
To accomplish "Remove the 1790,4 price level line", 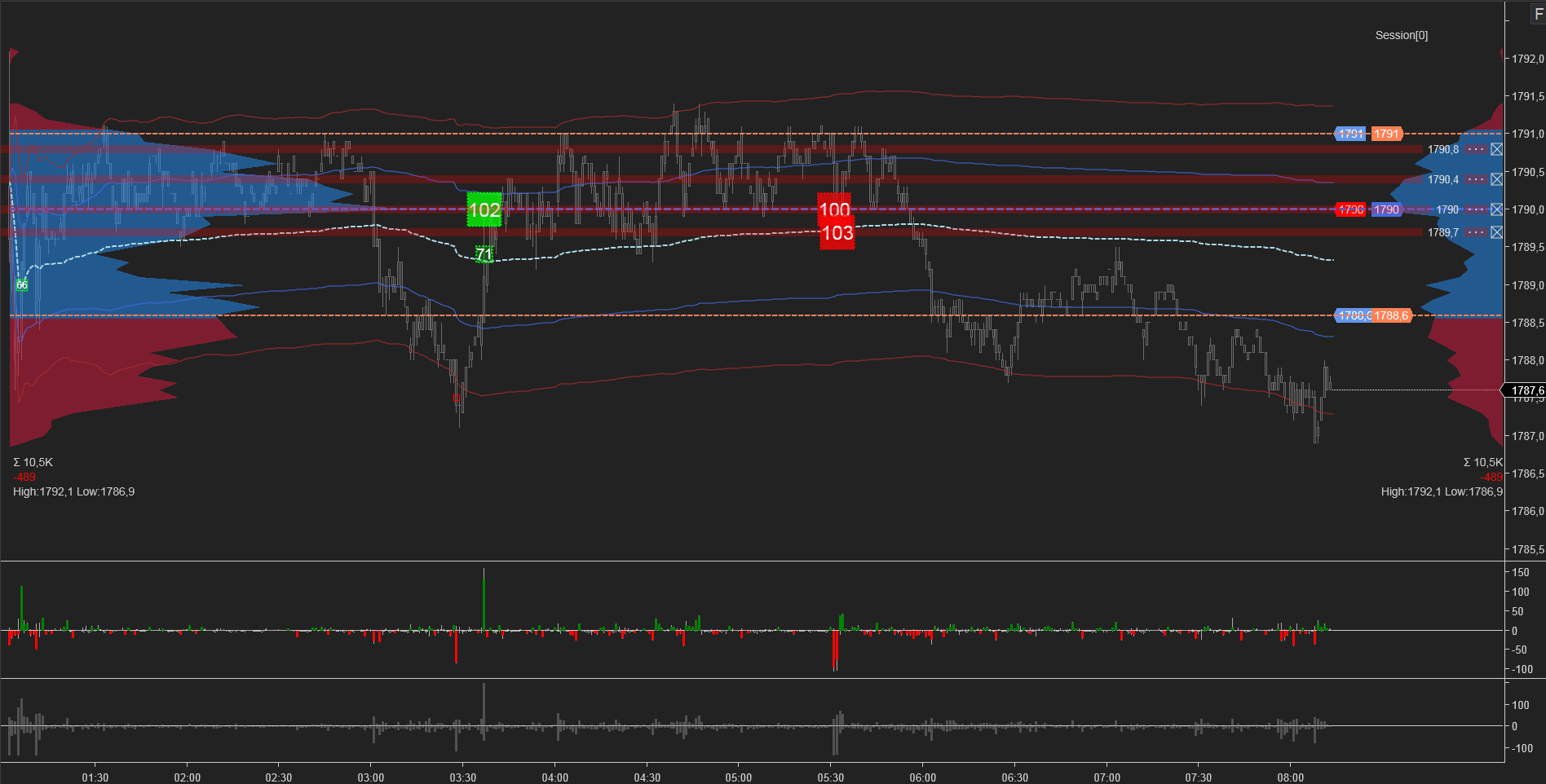I will (1496, 179).
